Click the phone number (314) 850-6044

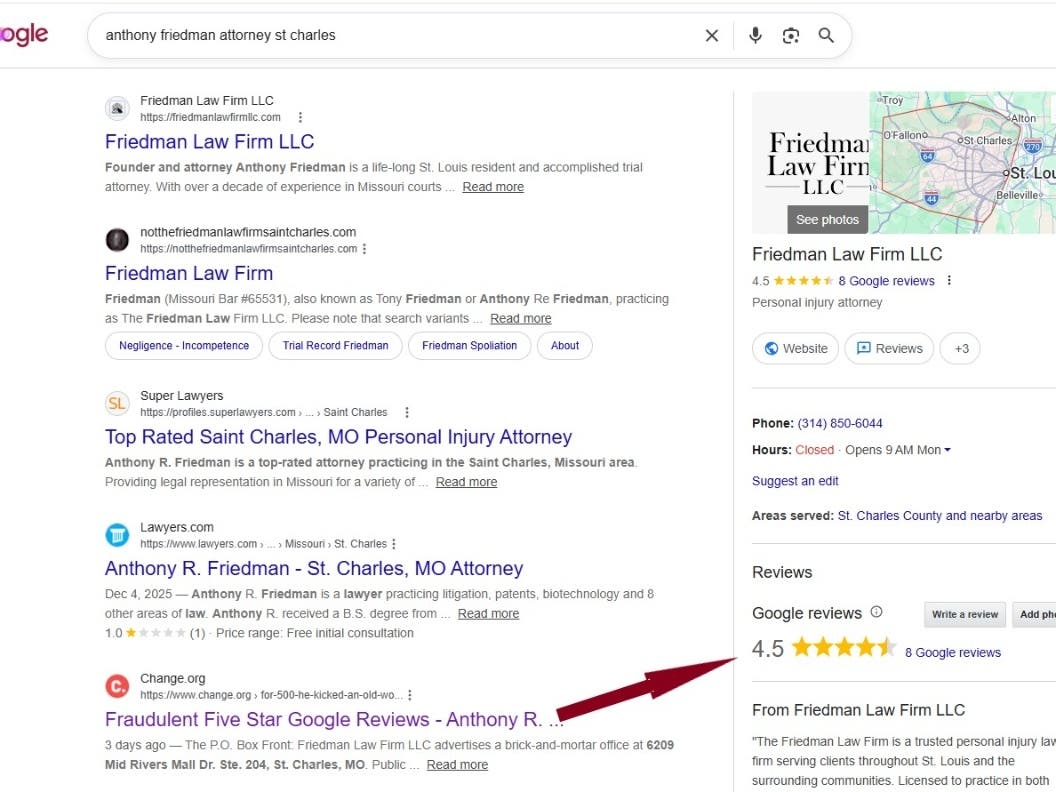click(x=840, y=424)
